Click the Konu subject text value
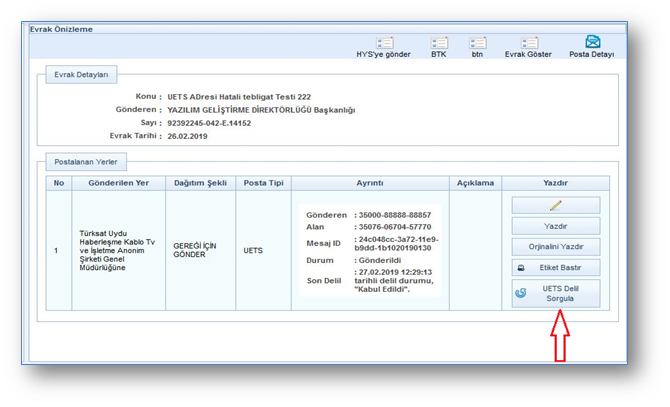Viewport: 670px width, 407px height. tap(239, 97)
